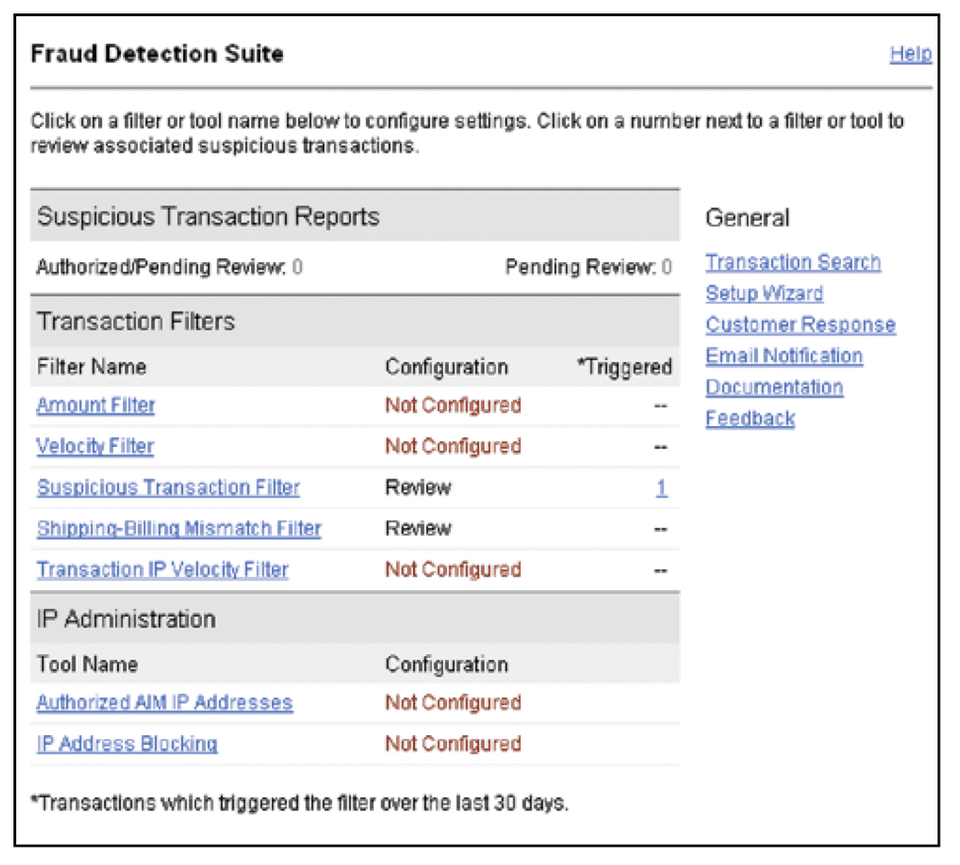Click Configuration header in Transaction Filters
The image size is (960, 865).
click(446, 367)
